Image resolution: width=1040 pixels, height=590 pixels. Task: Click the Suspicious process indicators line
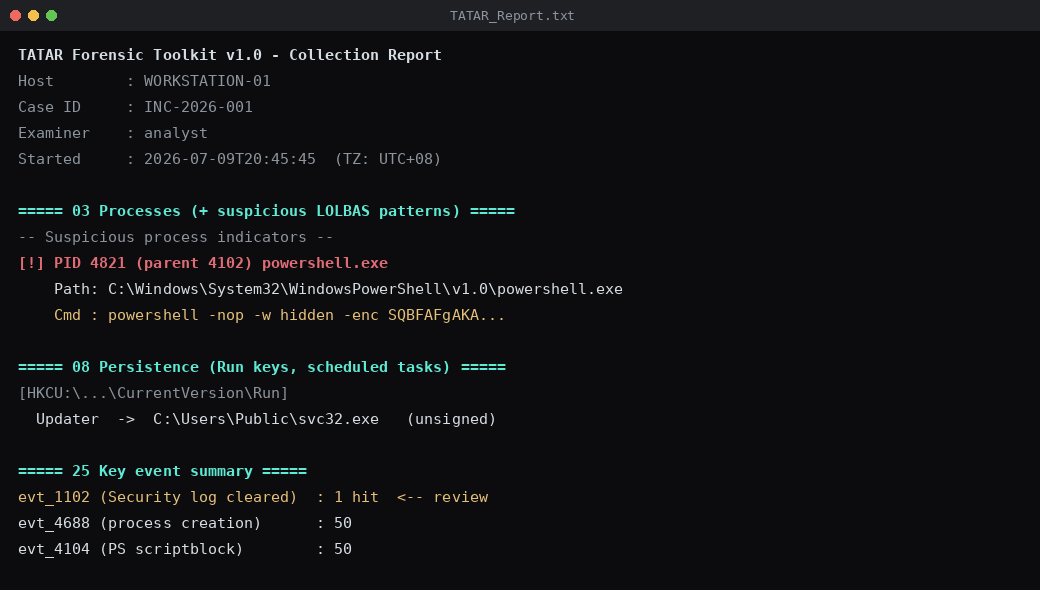tap(176, 237)
